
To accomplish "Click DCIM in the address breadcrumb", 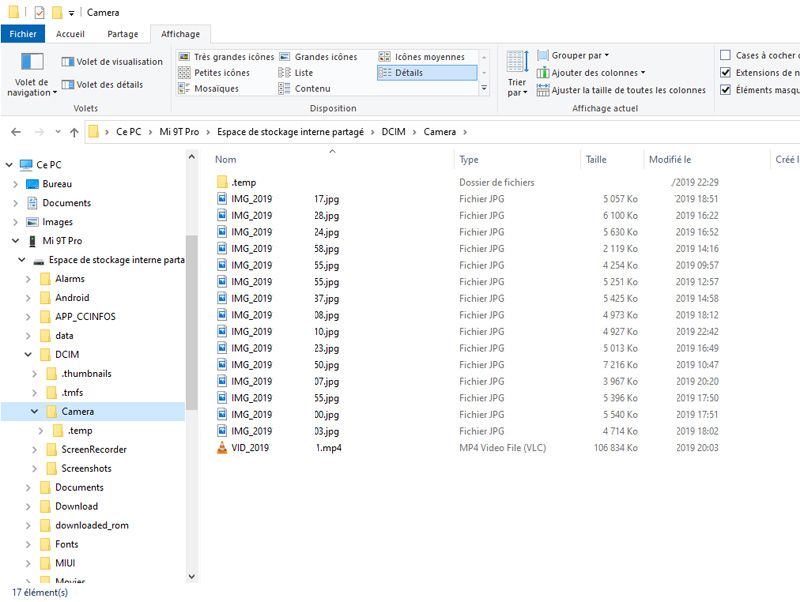I will coord(393,132).
